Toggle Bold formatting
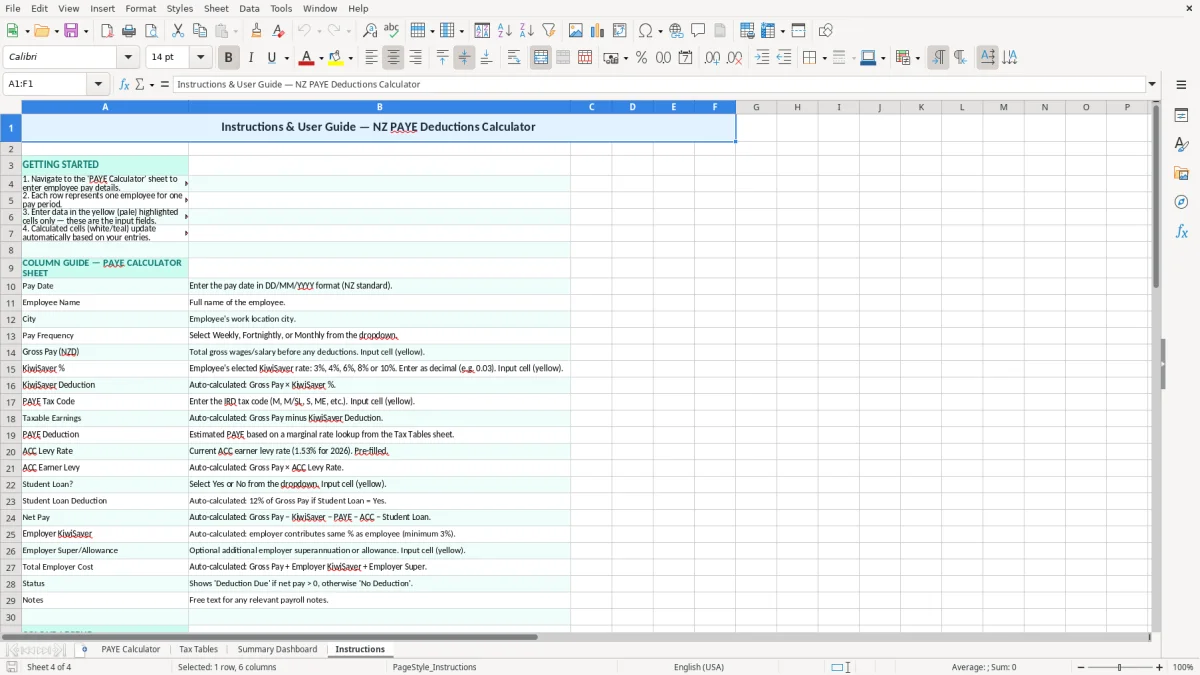This screenshot has width=1200, height=675. 228,58
